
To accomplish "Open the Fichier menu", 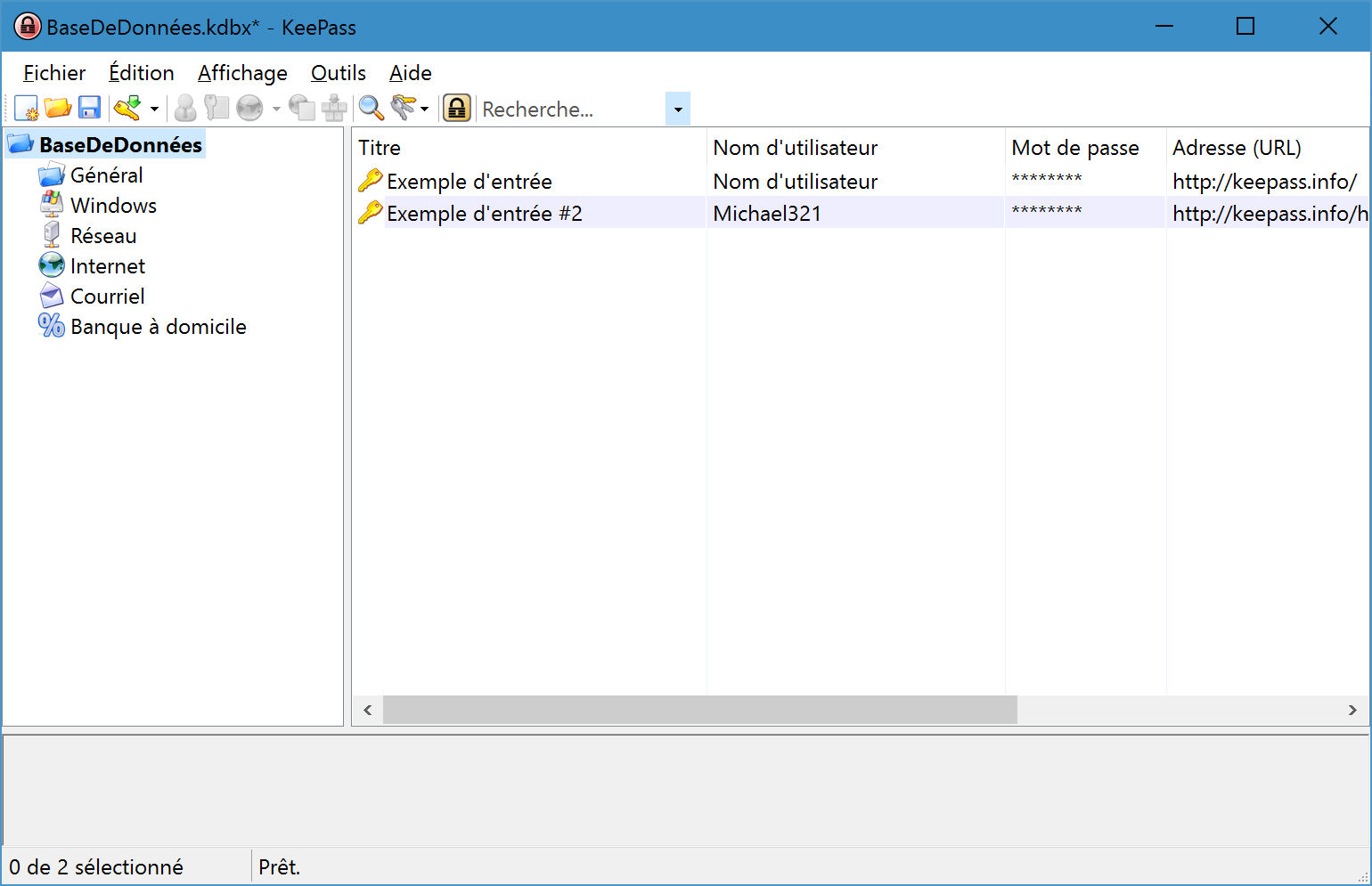I will pyautogui.click(x=54, y=73).
